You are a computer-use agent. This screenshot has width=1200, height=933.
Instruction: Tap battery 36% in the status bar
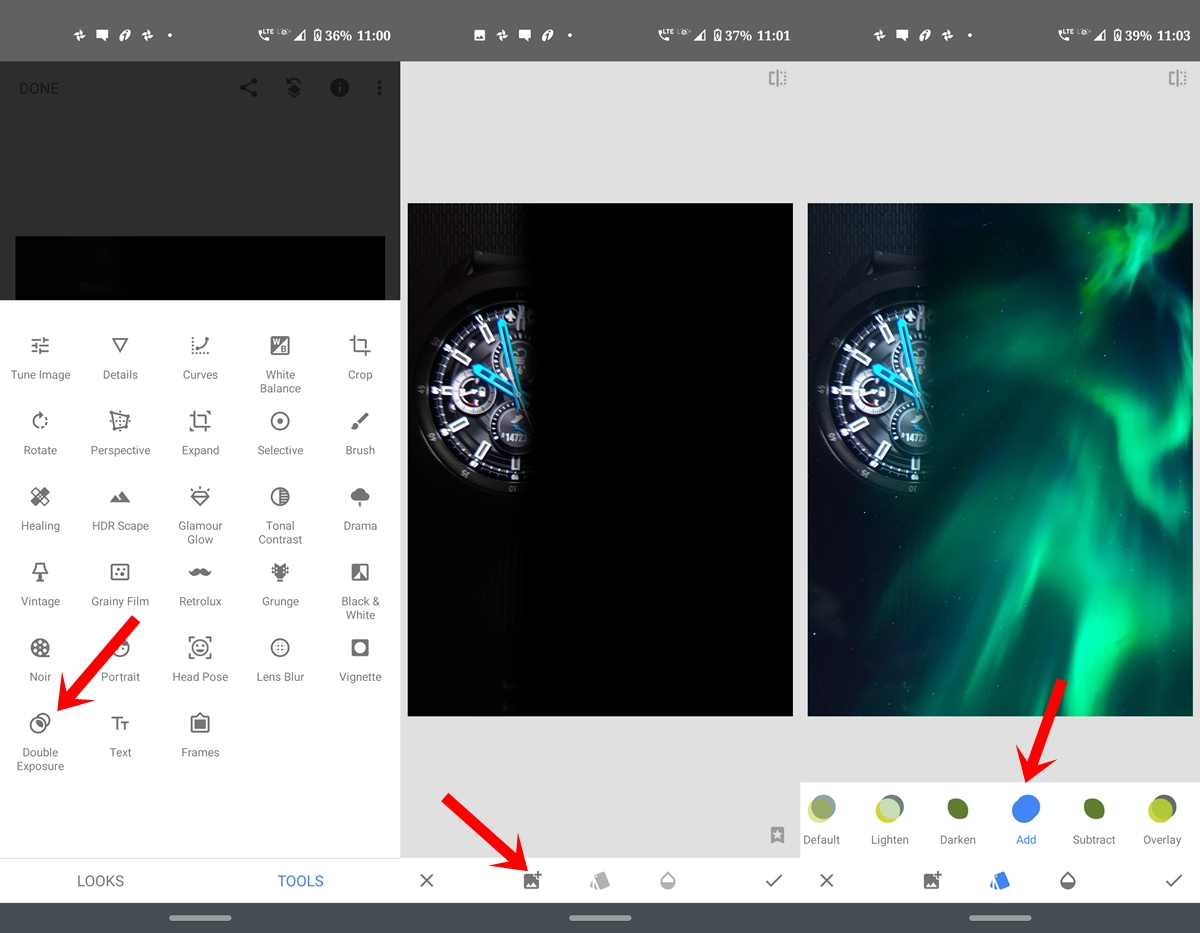331,35
